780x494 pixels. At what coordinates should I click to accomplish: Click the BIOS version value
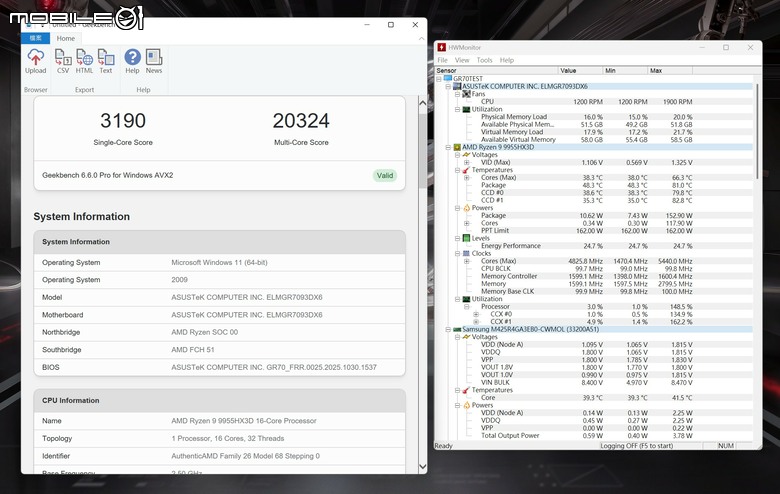(x=274, y=368)
